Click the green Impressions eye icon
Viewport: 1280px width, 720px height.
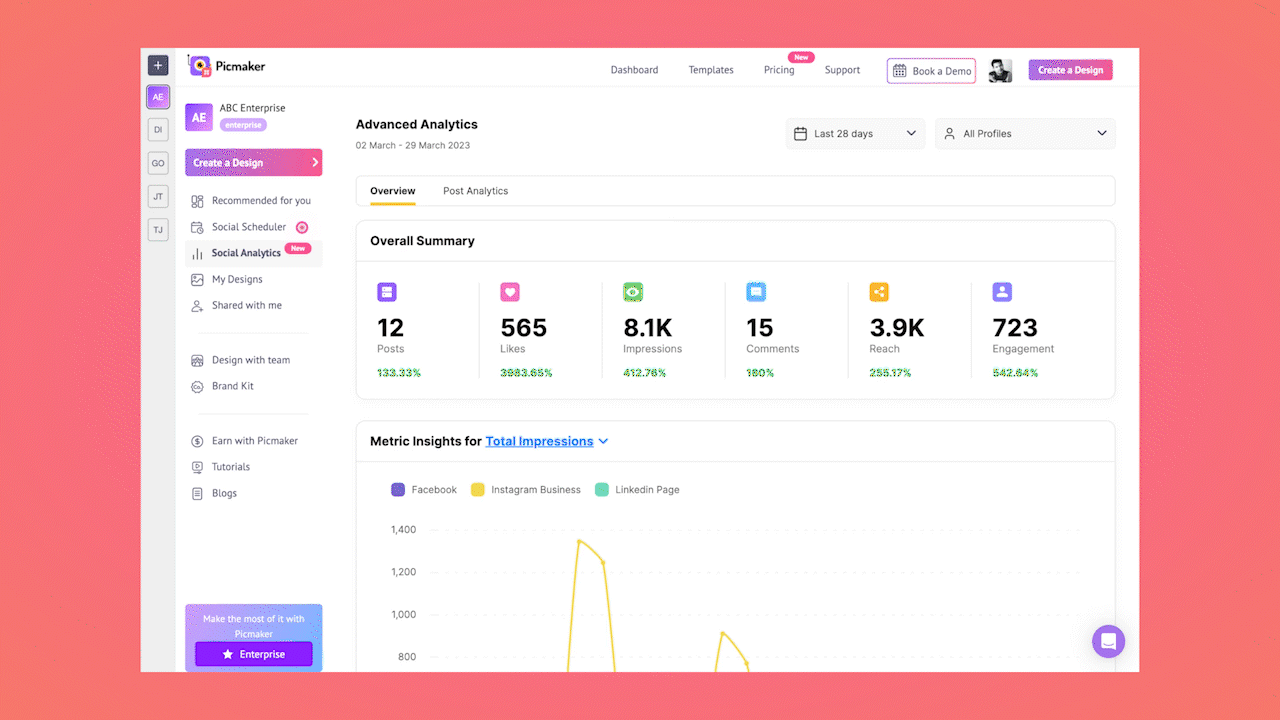click(x=633, y=292)
